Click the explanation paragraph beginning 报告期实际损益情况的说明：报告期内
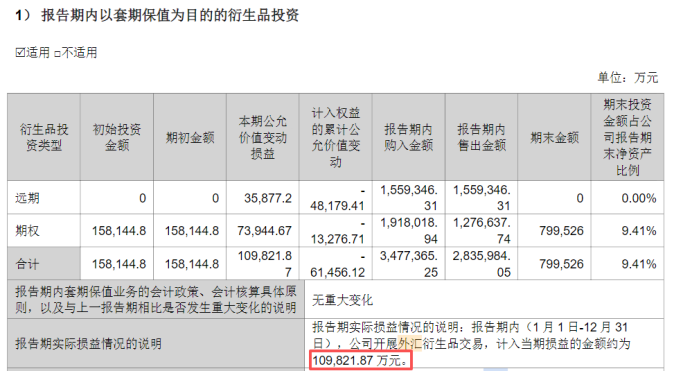 coord(470,344)
